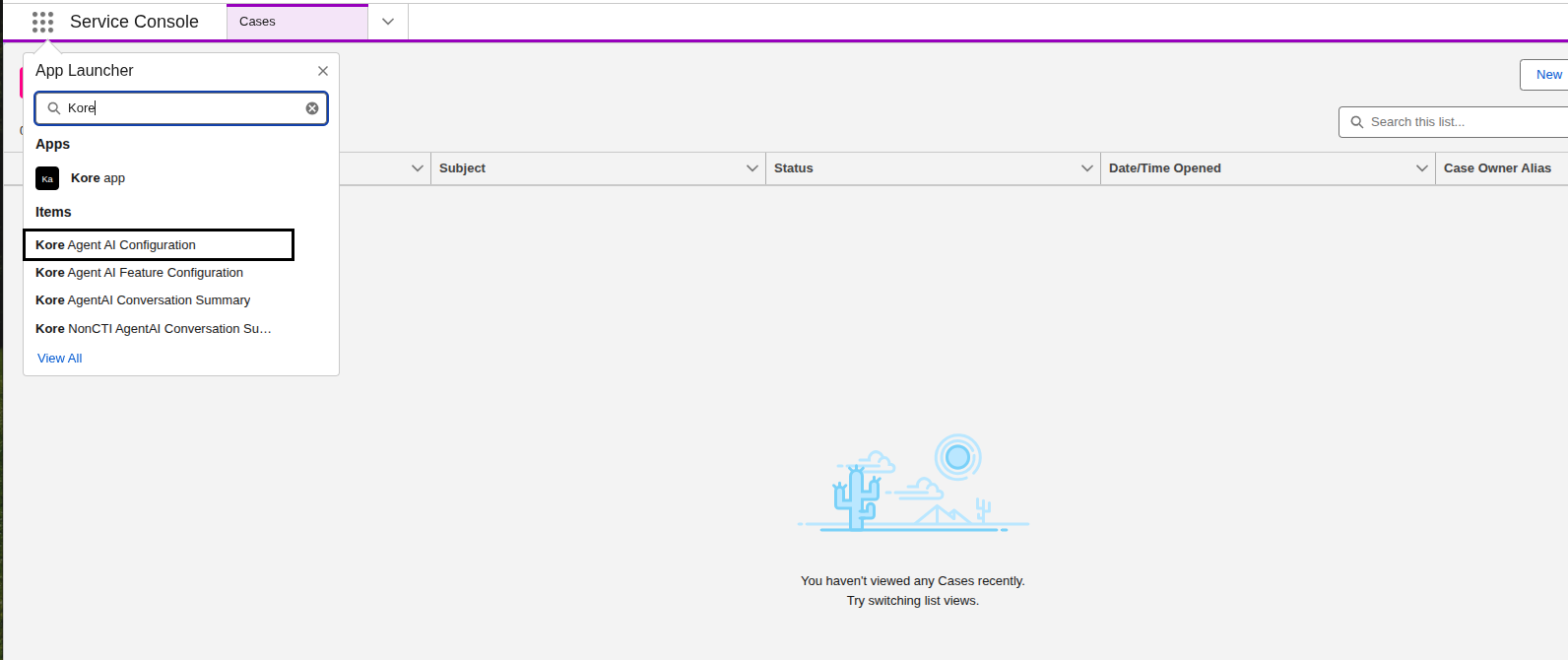Open the Subject column dropdown
The width and height of the screenshot is (1568, 660).
[x=752, y=168]
